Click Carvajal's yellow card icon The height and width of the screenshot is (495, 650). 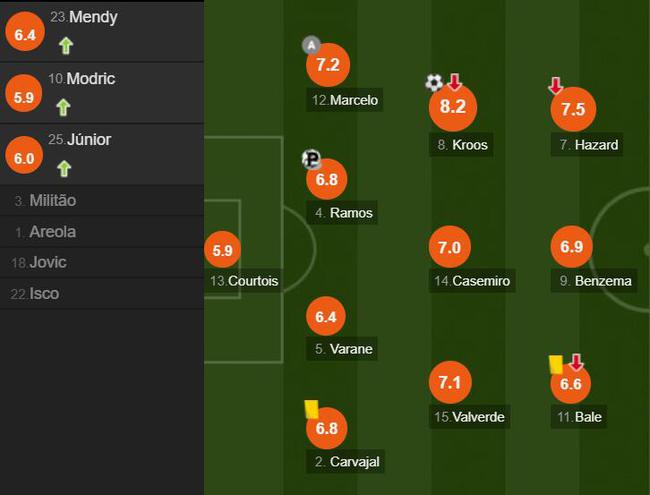(x=311, y=409)
